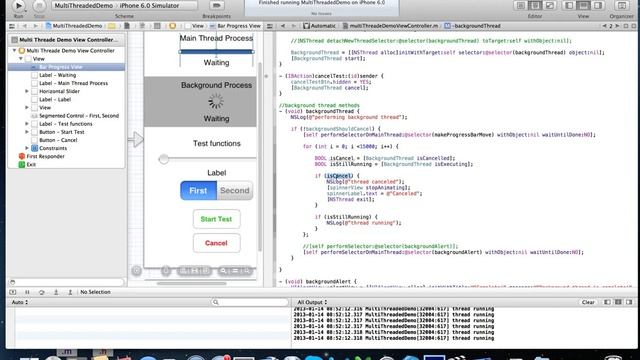Click the outline filter search field

point(67,282)
